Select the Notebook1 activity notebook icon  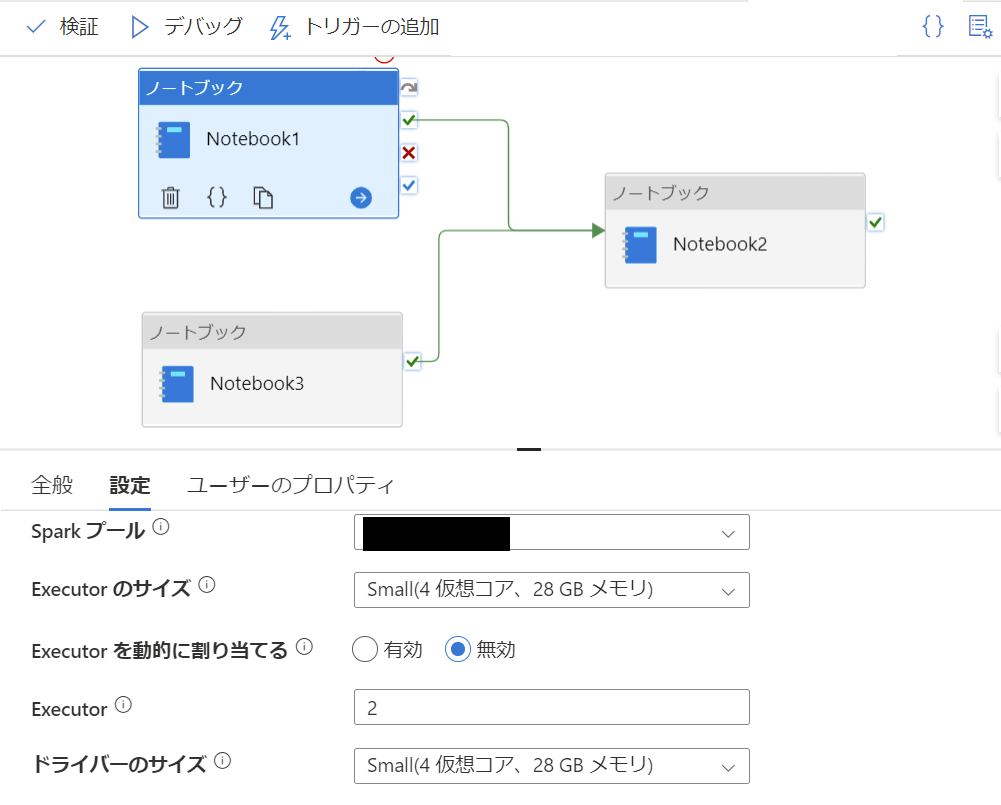(173, 140)
